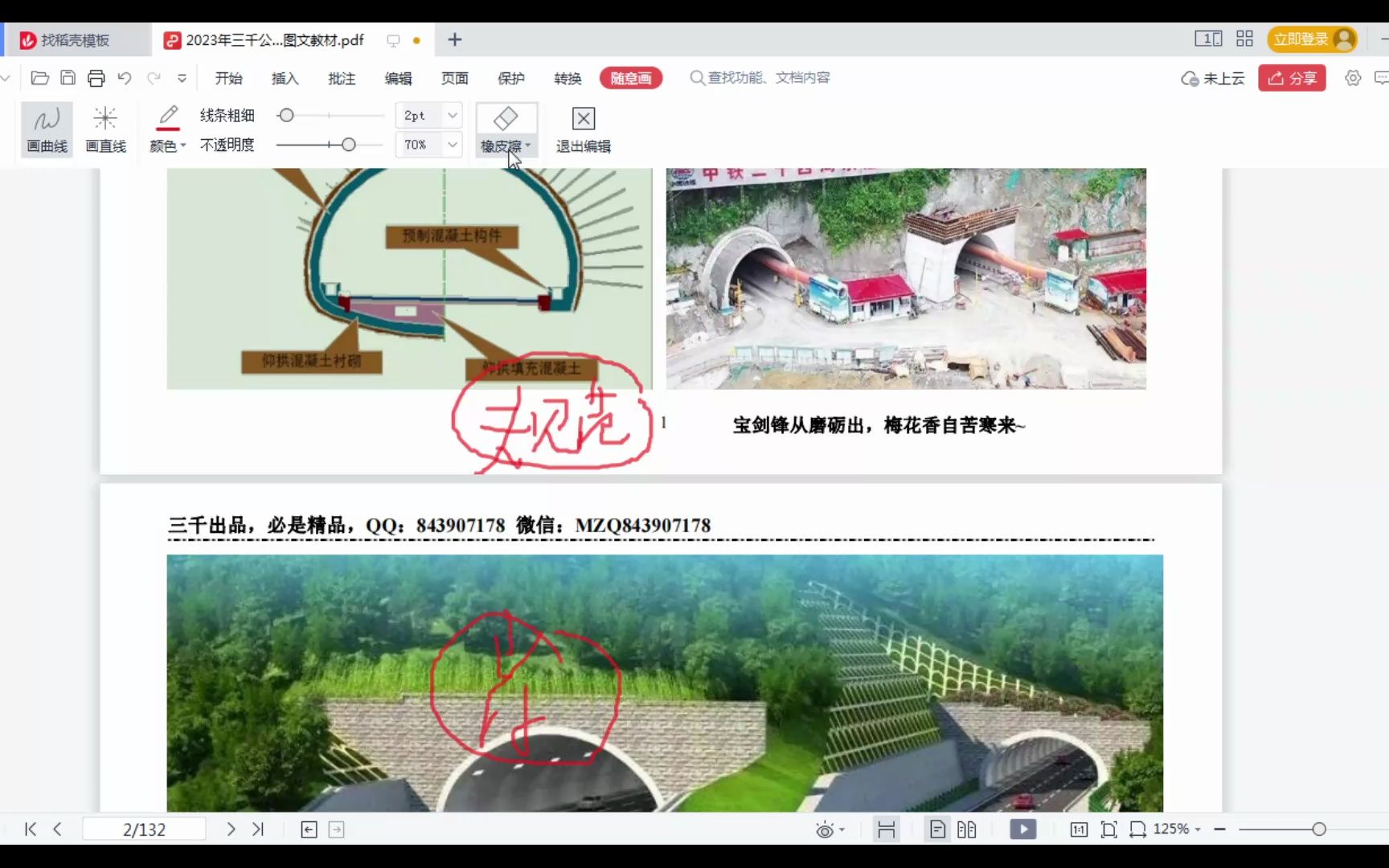Select the 画曲线 curve drawing tool
This screenshot has height=868, width=1389.
tap(47, 129)
